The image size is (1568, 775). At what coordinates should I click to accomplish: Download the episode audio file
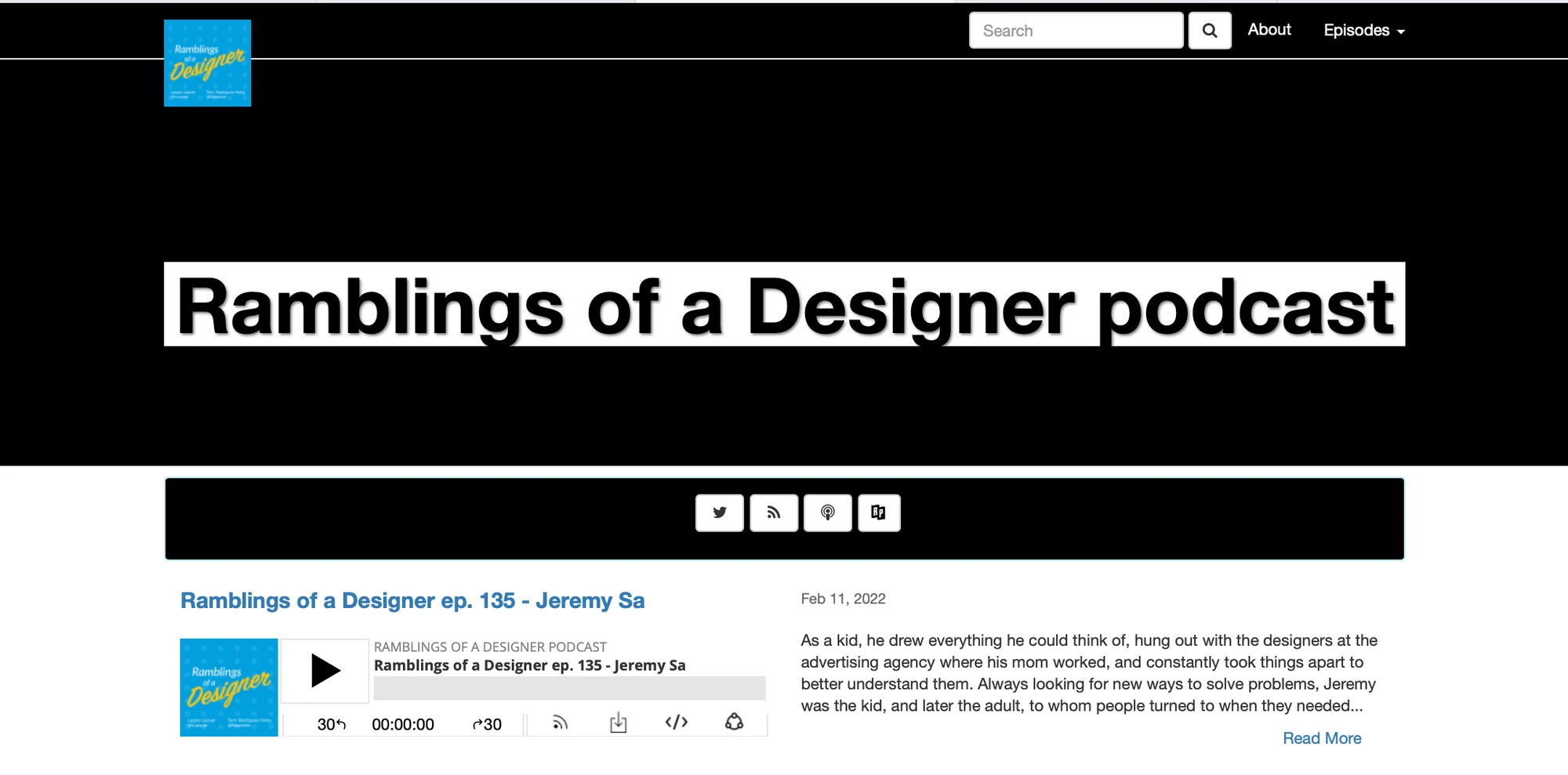[x=618, y=722]
